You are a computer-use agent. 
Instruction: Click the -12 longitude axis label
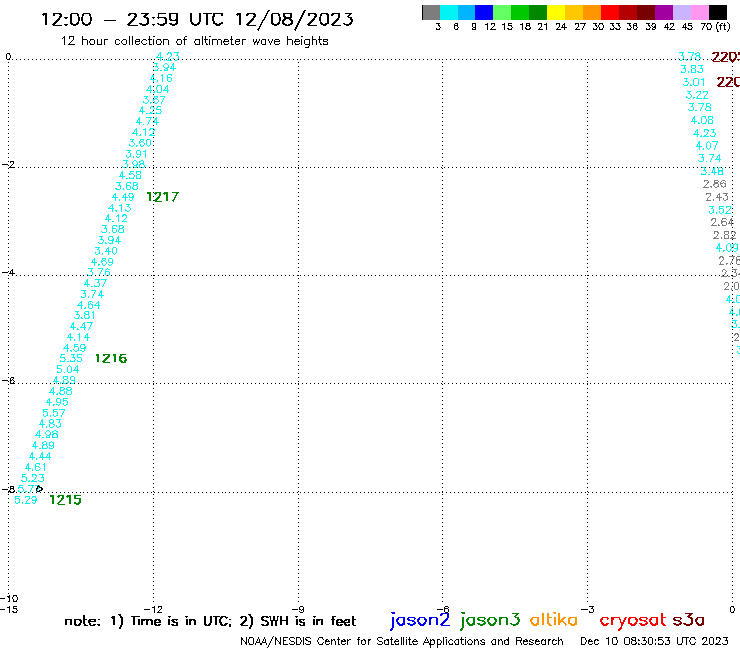tap(153, 609)
